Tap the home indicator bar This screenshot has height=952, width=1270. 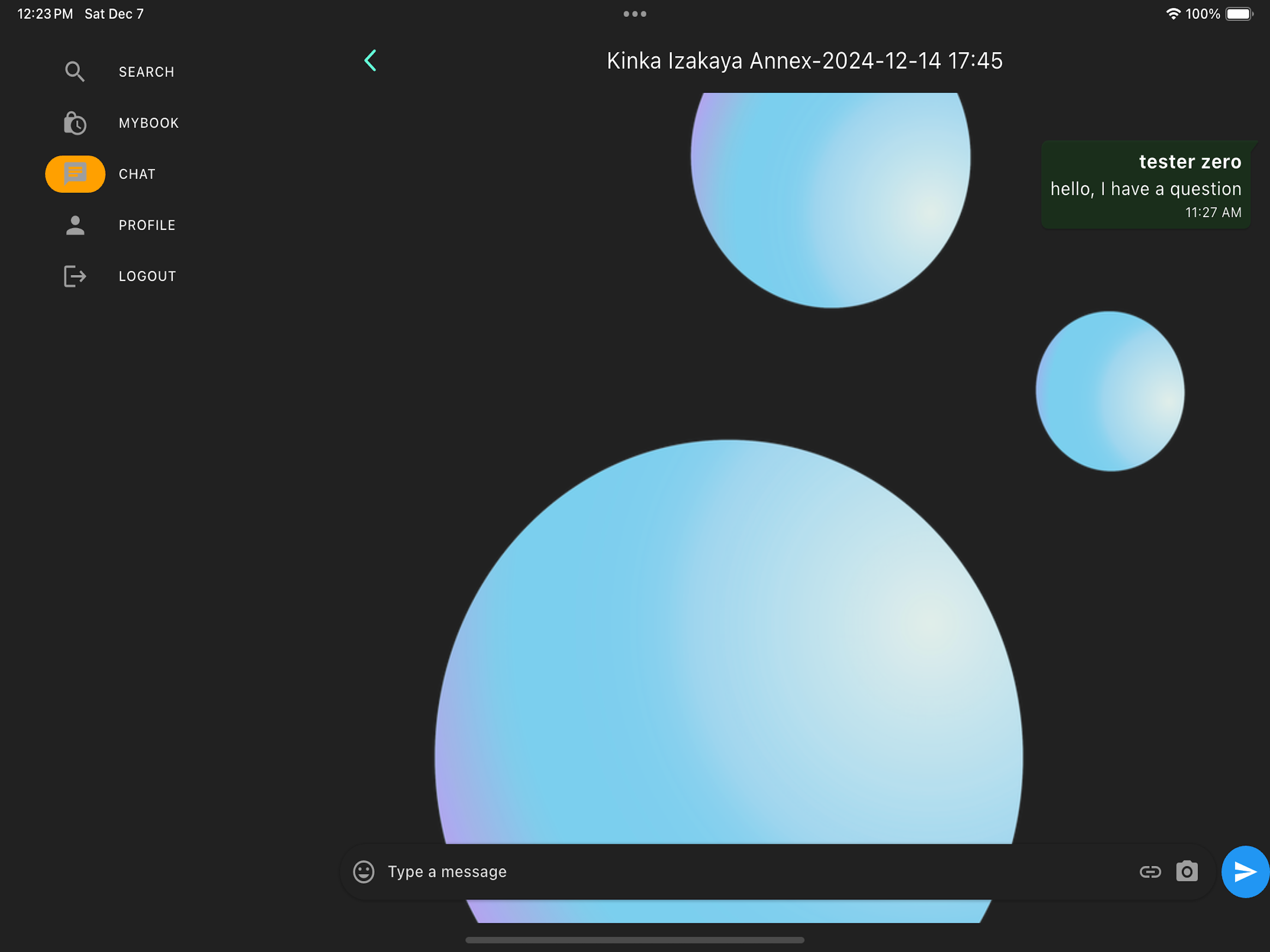coord(635,940)
